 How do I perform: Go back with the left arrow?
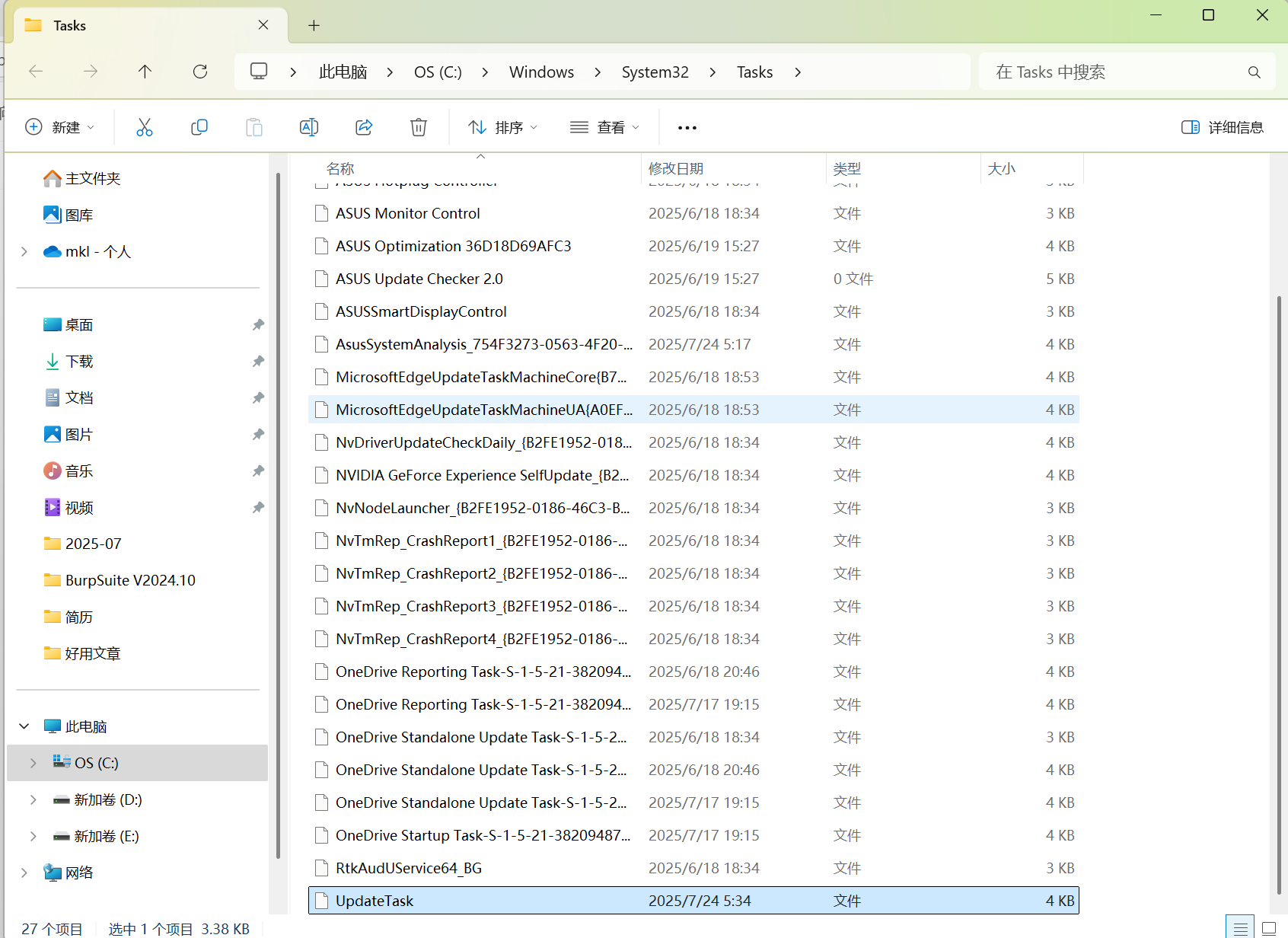pos(36,72)
